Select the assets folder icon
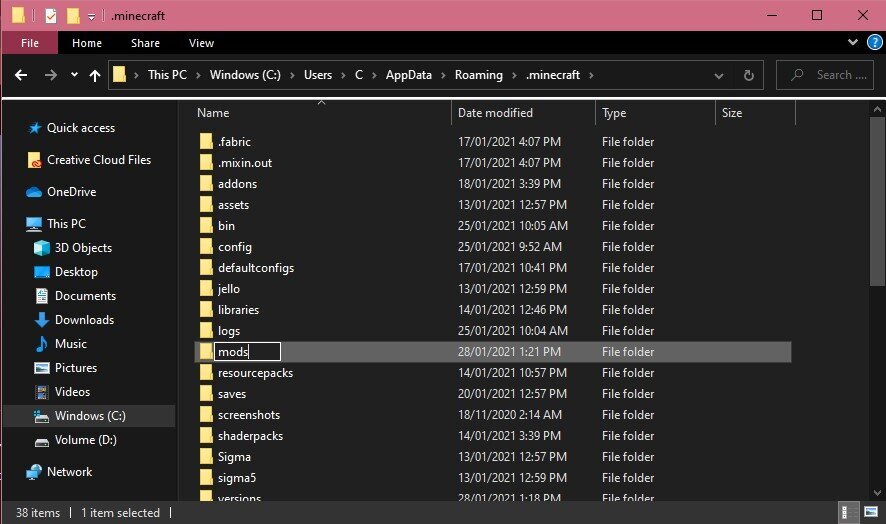Screen dimensions: 886x524 tap(206, 205)
